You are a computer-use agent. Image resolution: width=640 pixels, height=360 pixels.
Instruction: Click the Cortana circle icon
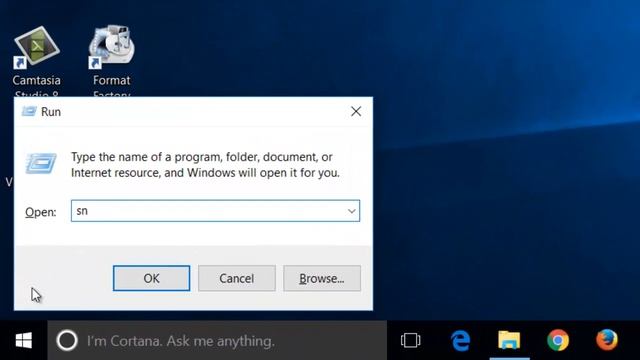67,340
